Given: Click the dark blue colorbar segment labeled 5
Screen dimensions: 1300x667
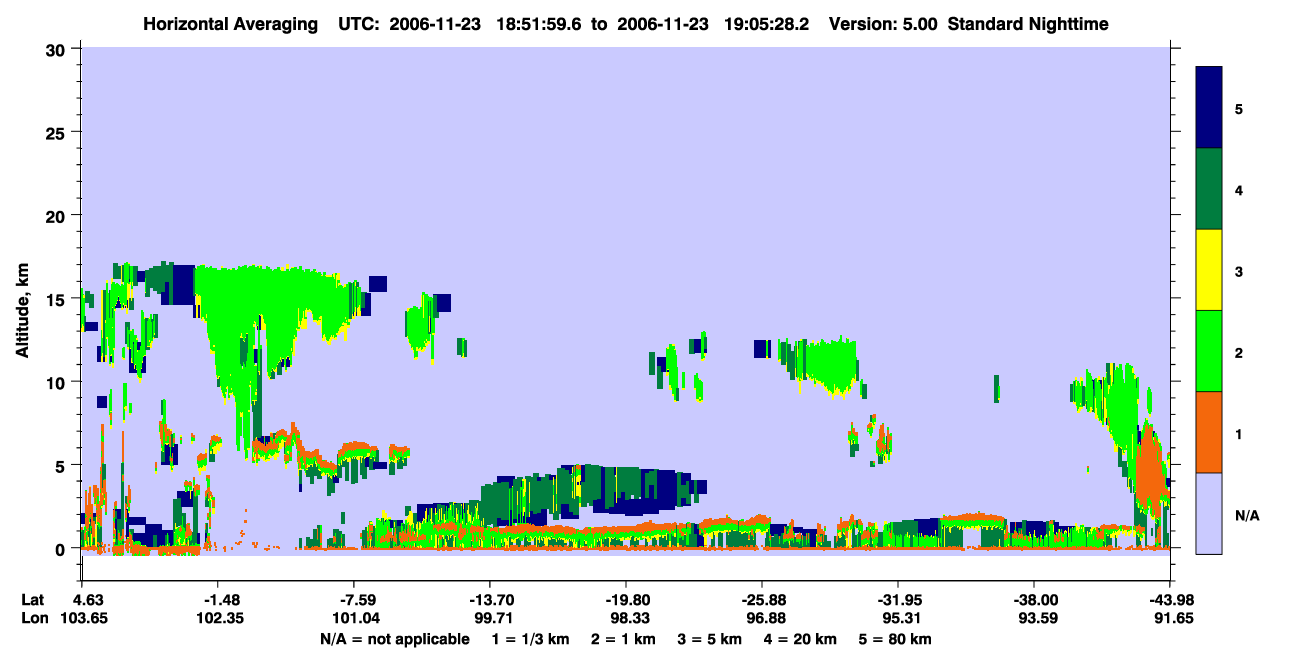Looking at the screenshot, I should pos(1209,107).
